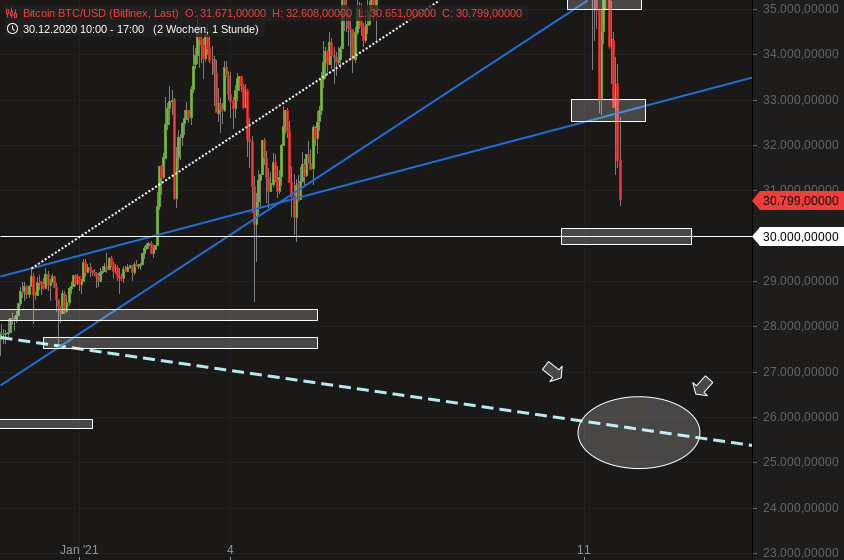Click the clock icon next to date range
844x560 pixels.
point(12,29)
